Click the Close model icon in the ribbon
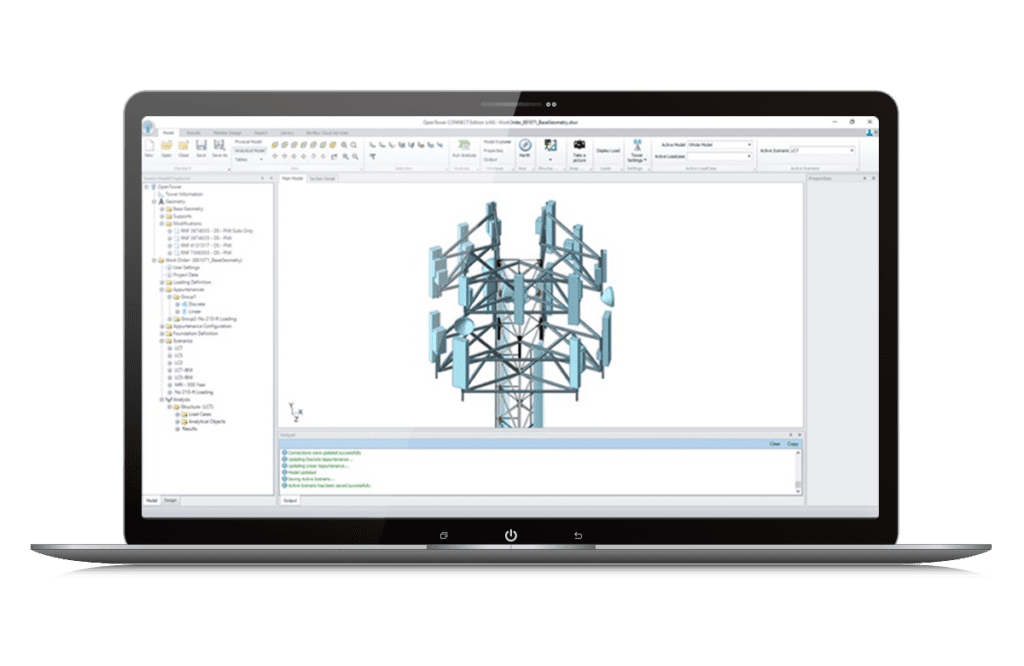1024x666 pixels. pos(184,148)
